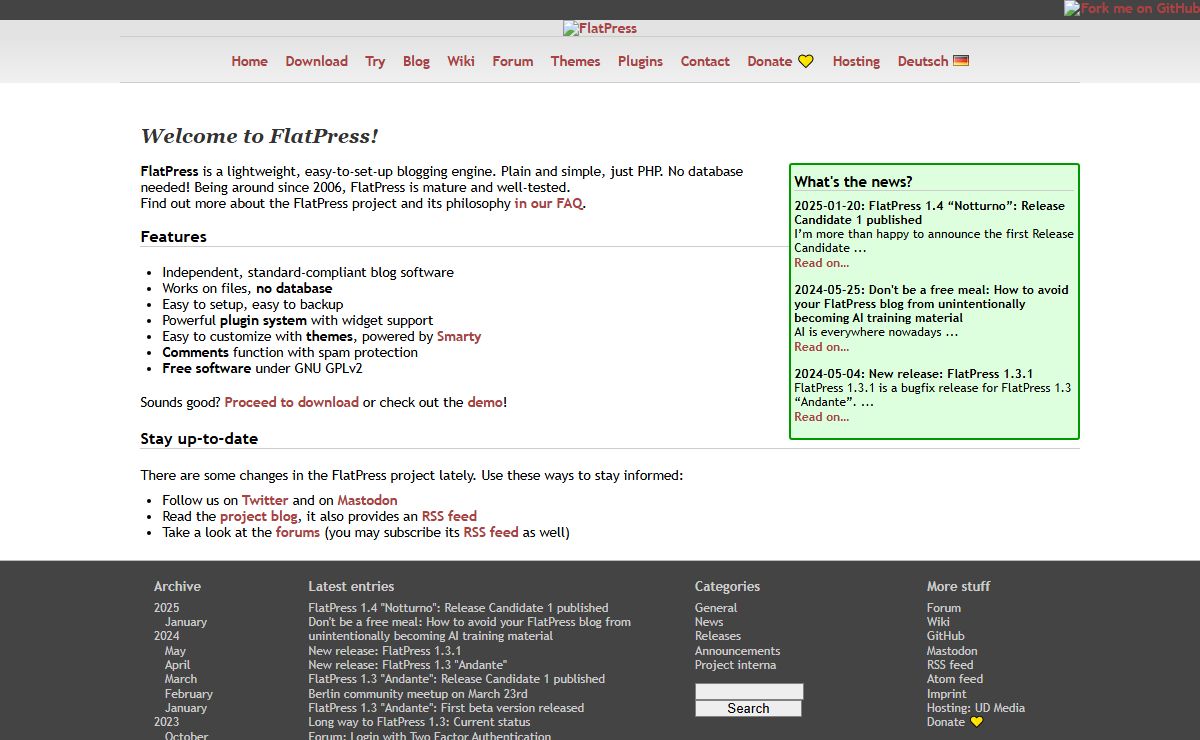Open RSS feed under More stuff
Image resolution: width=1200 pixels, height=740 pixels.
(x=950, y=665)
